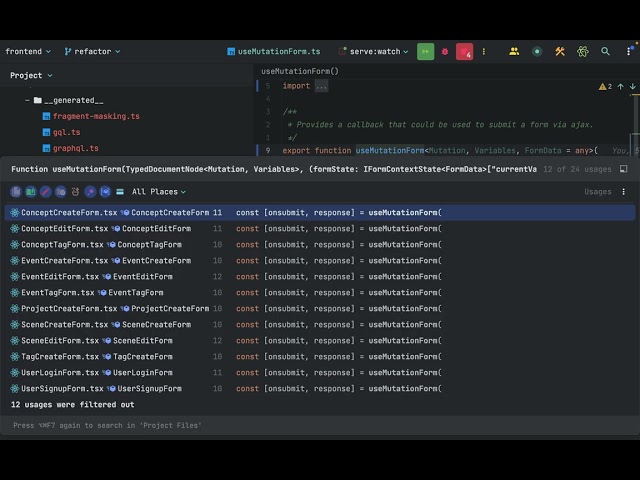
Task: Click the warnings indicator showing 2
Action: tap(605, 86)
